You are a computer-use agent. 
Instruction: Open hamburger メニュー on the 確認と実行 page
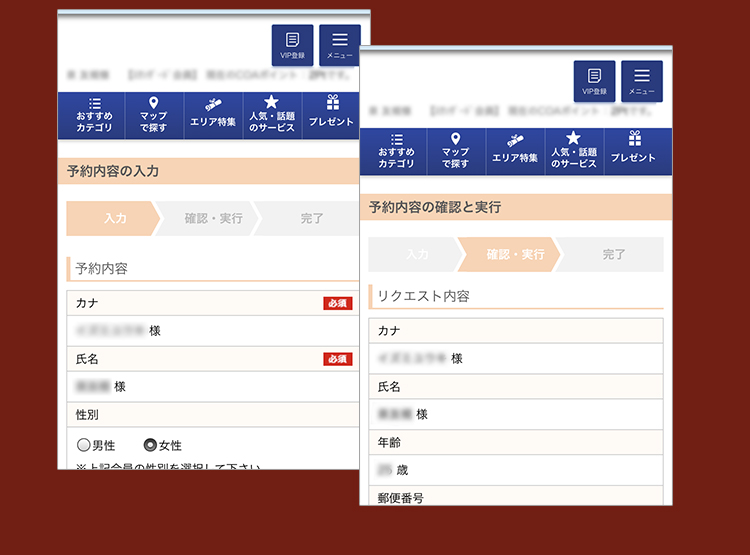(642, 81)
